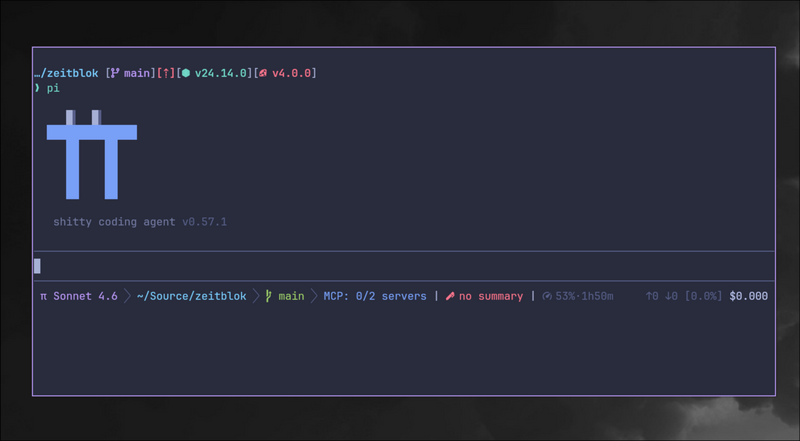The image size is (800, 441).
Task: Click the gauge icon beside 53%
Action: pyautogui.click(x=547, y=297)
